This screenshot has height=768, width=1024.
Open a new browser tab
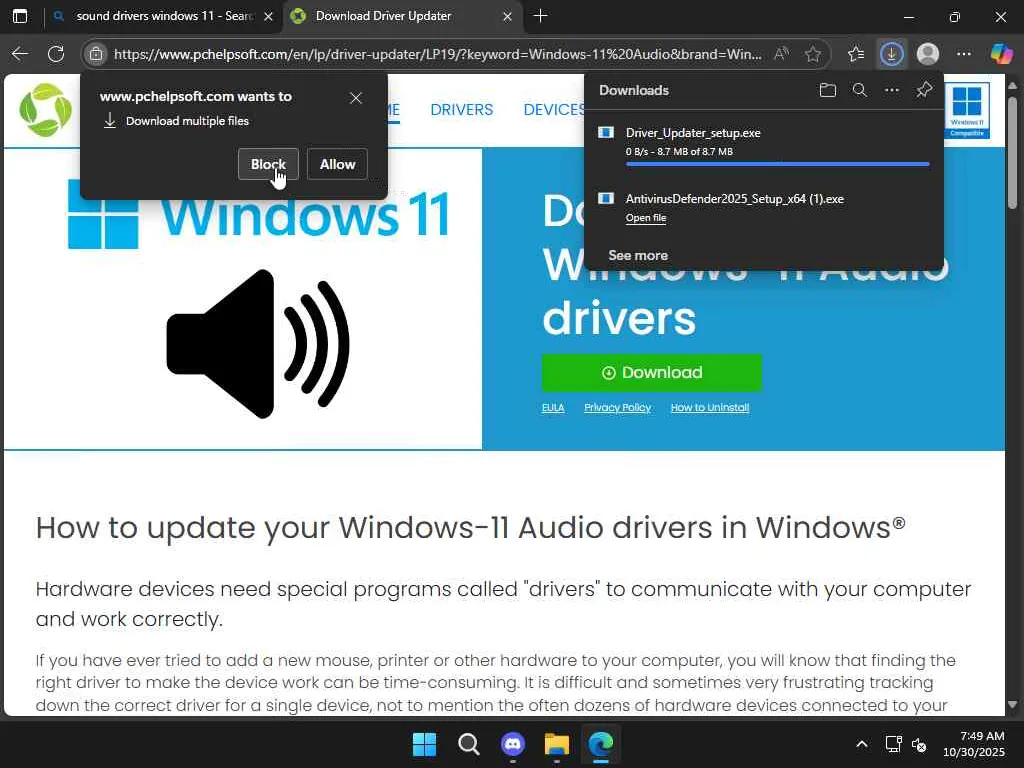tap(540, 16)
